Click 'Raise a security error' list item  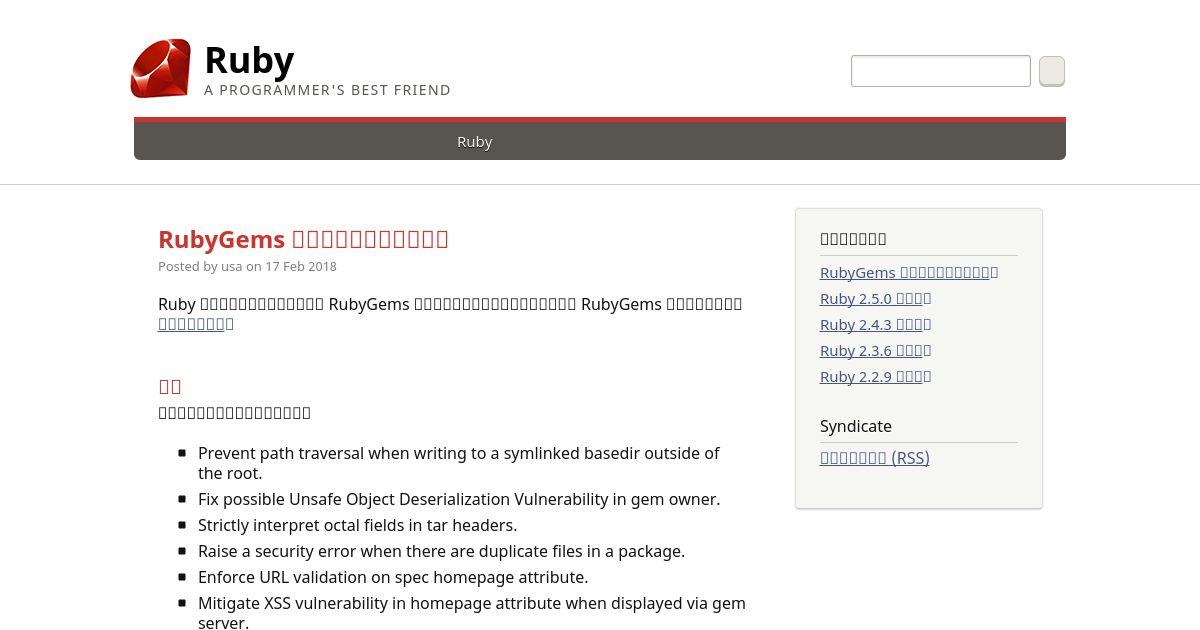coord(441,551)
